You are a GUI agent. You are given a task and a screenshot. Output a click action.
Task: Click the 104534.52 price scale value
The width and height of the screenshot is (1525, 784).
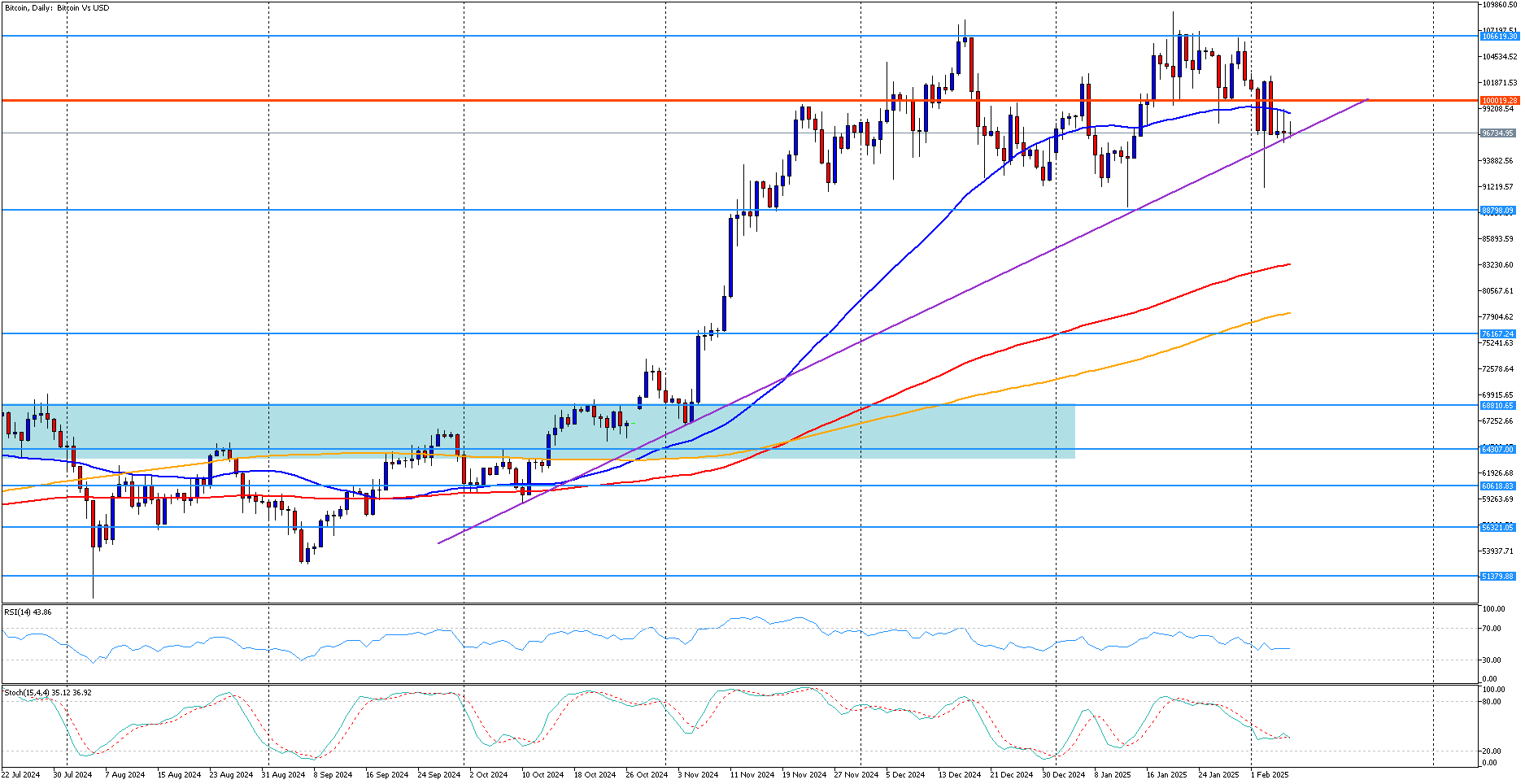coord(1499,57)
